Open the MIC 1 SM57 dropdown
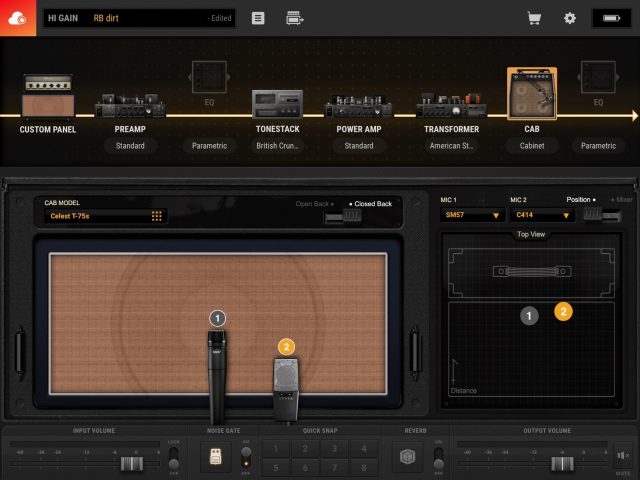Viewport: 640px width, 480px height. point(472,215)
